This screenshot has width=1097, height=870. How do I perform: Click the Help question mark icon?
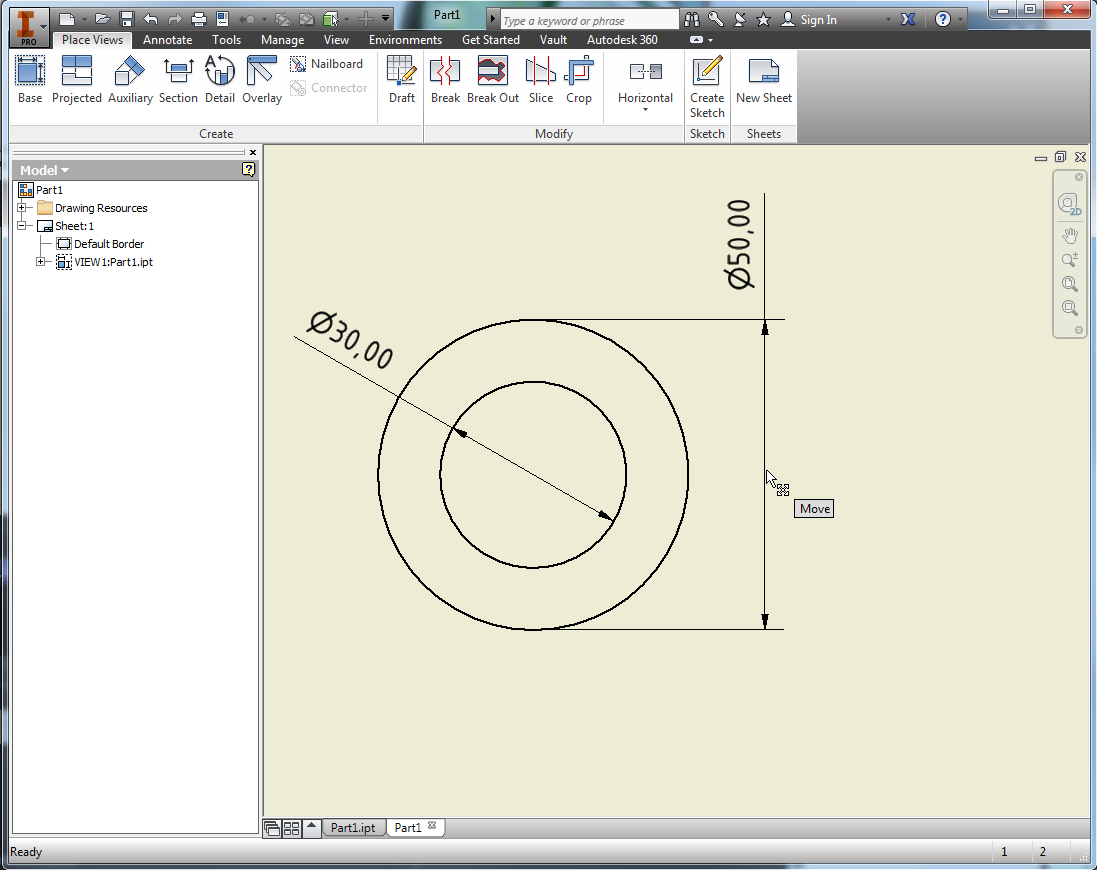point(943,20)
